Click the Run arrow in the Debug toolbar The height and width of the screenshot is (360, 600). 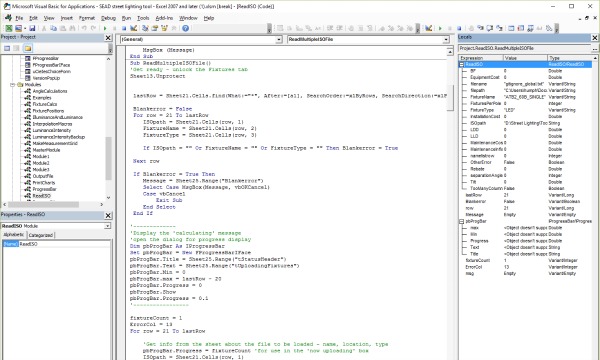point(440,28)
